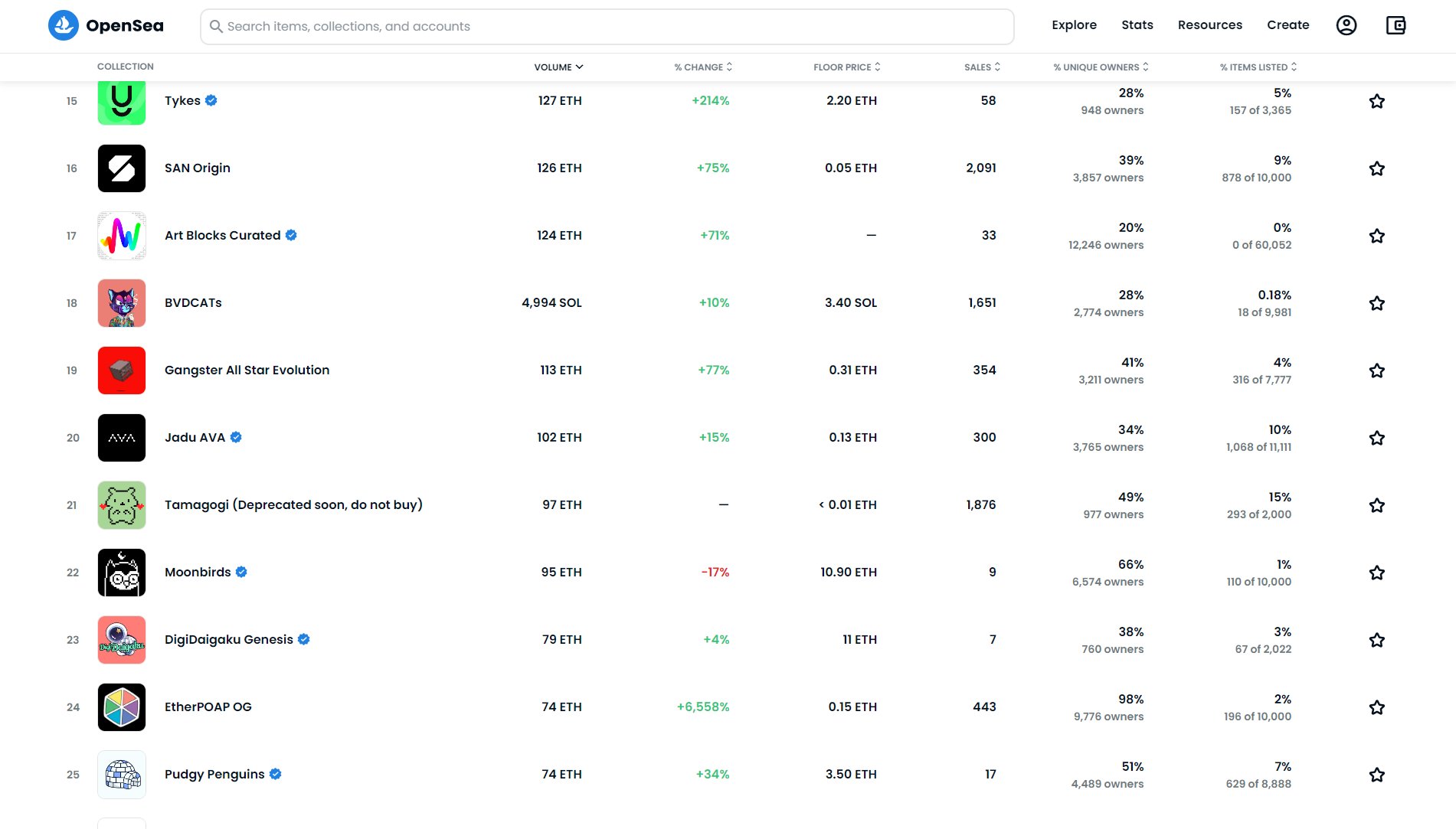The height and width of the screenshot is (829, 1456).
Task: Click Moonbirds -17% change value
Action: 715,573
